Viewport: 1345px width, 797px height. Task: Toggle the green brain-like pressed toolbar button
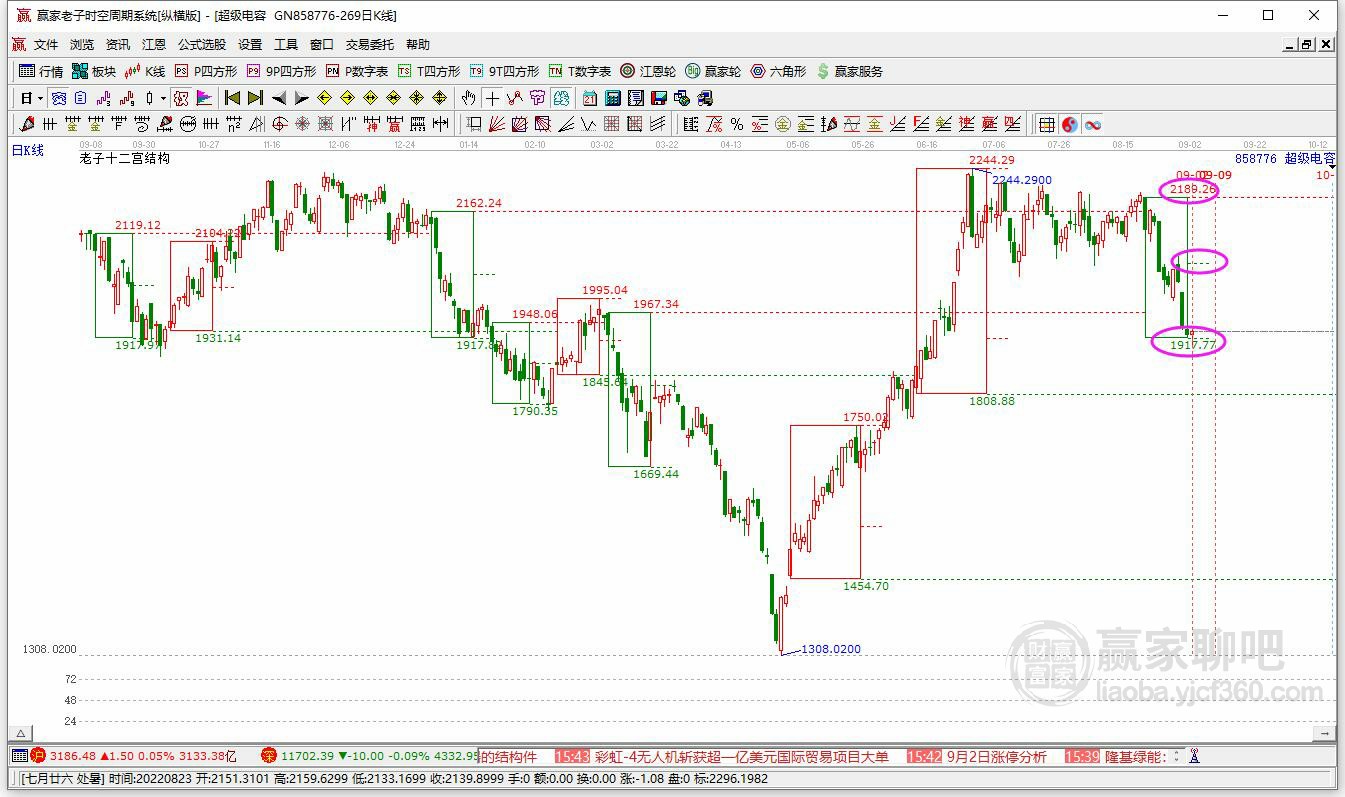tap(560, 98)
